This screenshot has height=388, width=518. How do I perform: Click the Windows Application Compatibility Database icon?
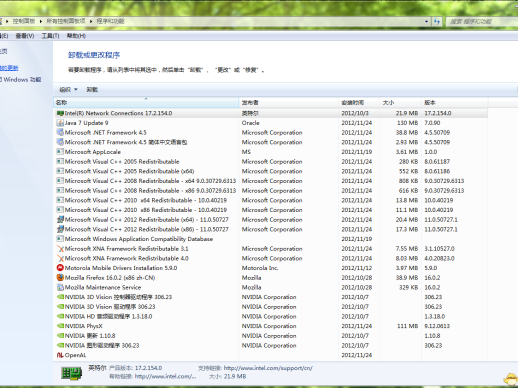[60, 239]
